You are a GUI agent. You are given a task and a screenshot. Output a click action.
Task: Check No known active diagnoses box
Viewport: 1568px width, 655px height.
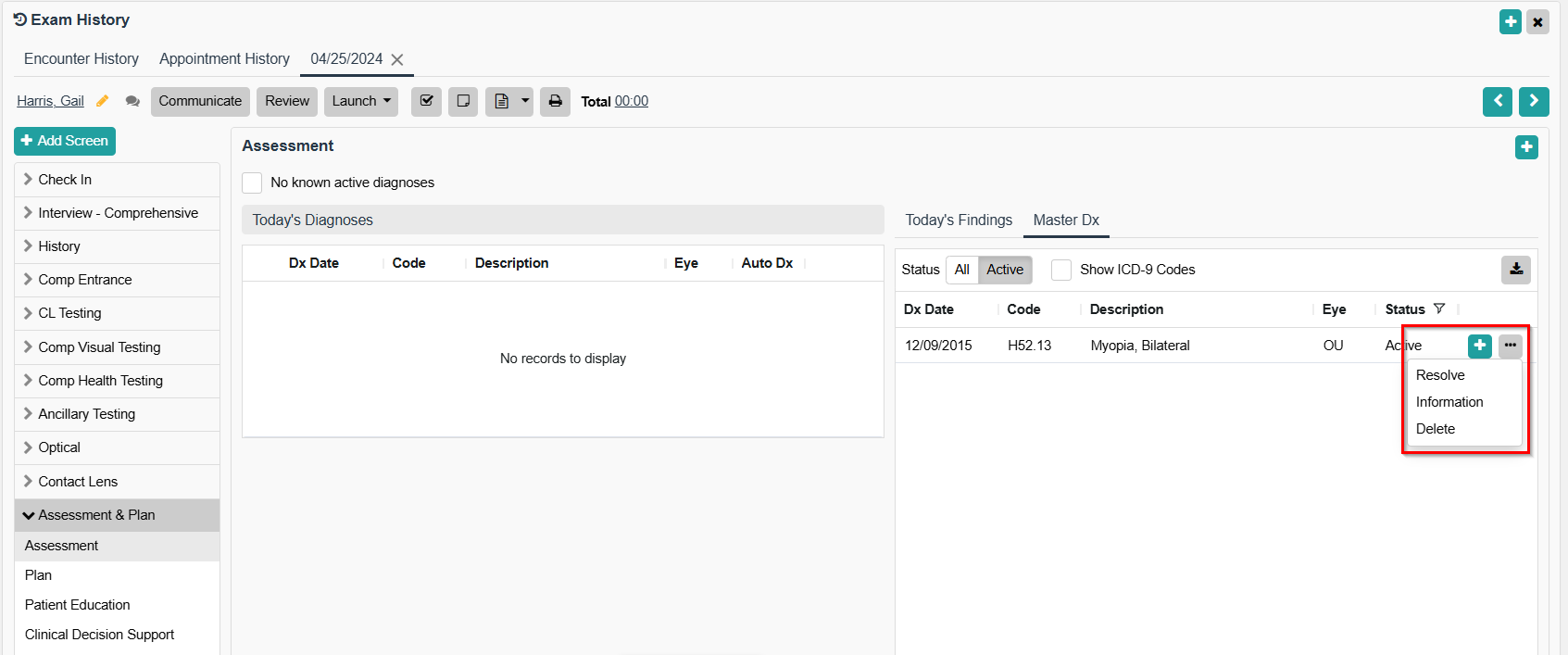click(252, 183)
